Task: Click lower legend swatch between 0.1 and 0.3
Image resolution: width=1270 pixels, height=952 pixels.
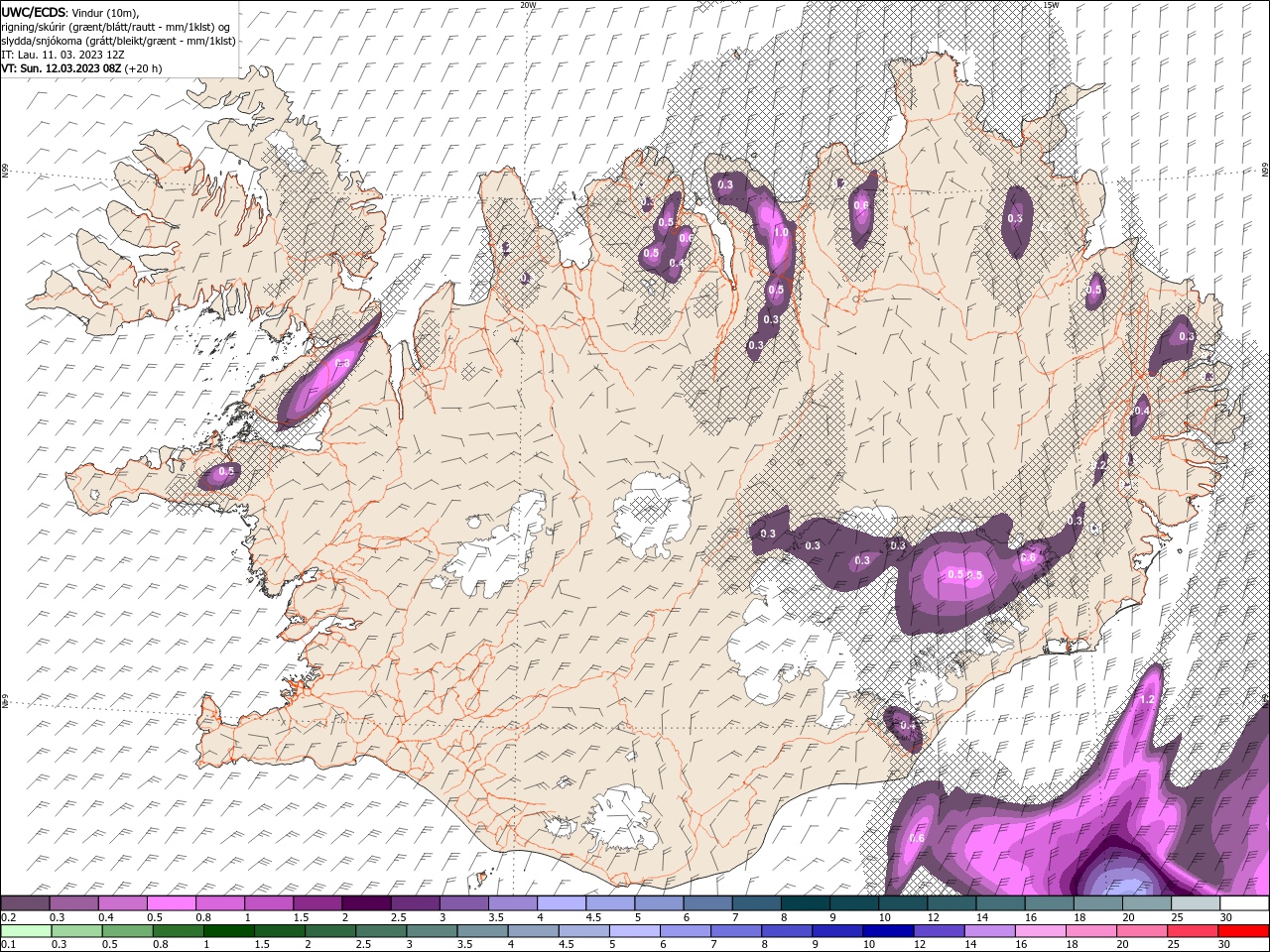Action: coord(26,931)
